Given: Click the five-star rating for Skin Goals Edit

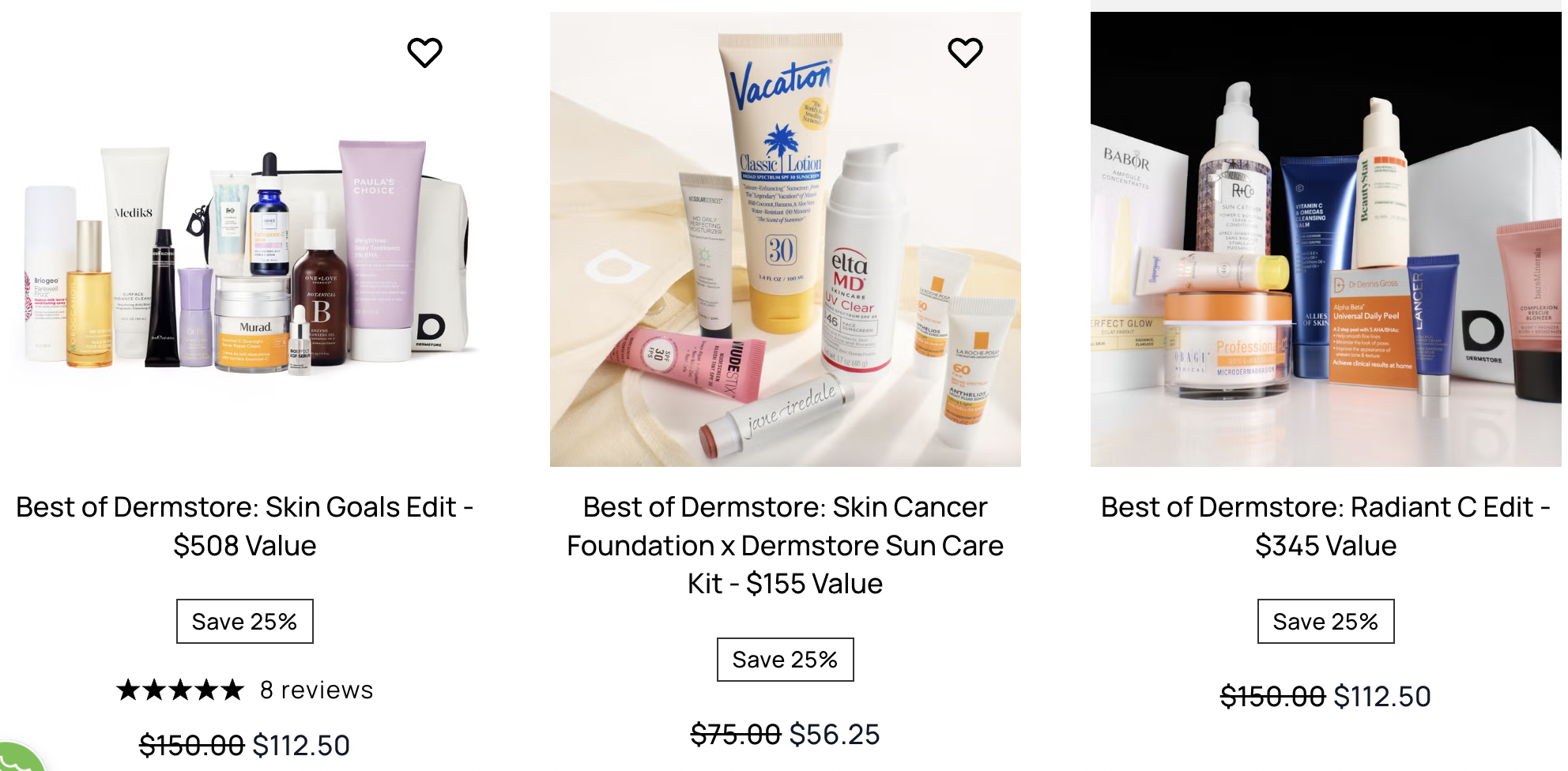Looking at the screenshot, I should [181, 690].
